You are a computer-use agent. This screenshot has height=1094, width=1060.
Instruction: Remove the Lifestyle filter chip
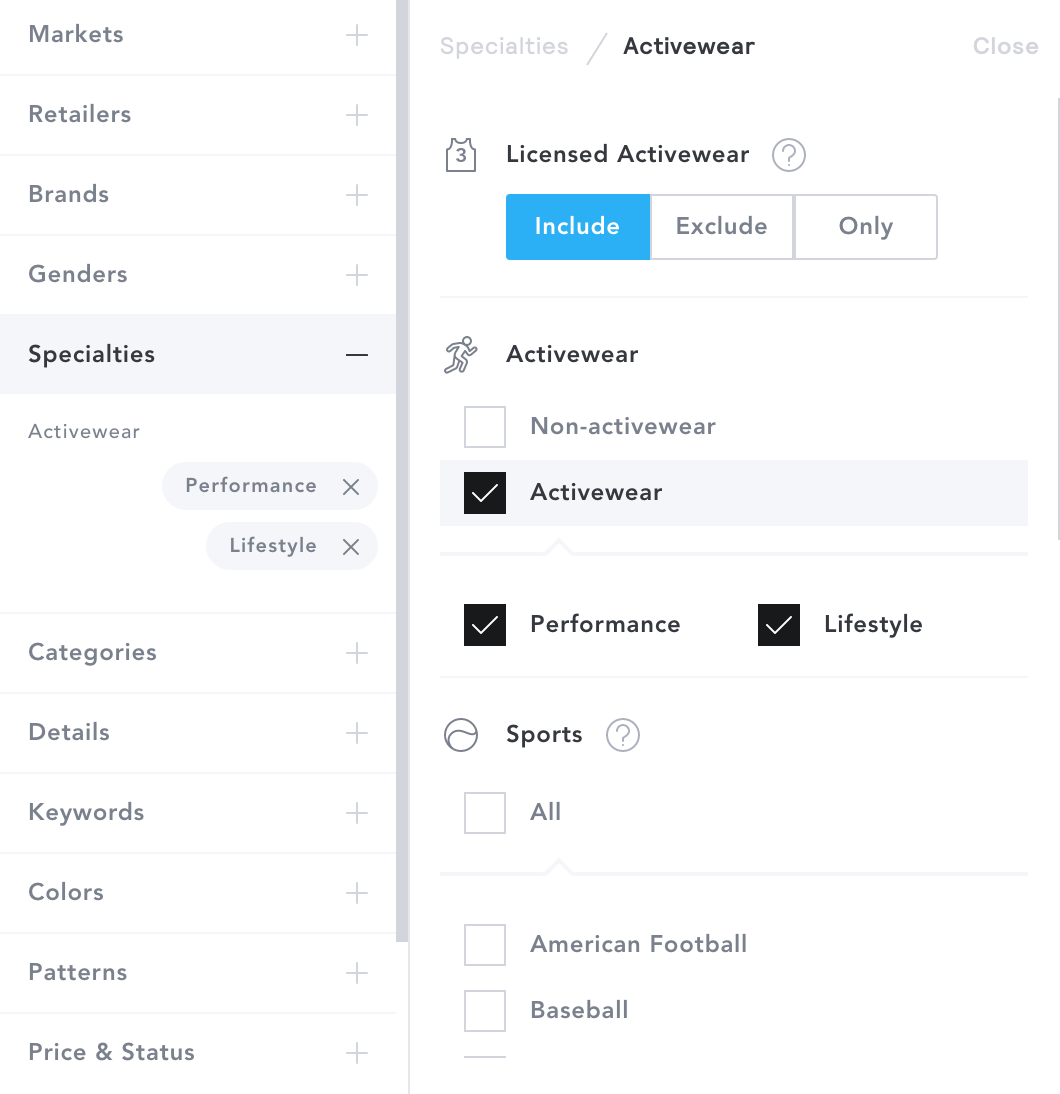point(351,546)
